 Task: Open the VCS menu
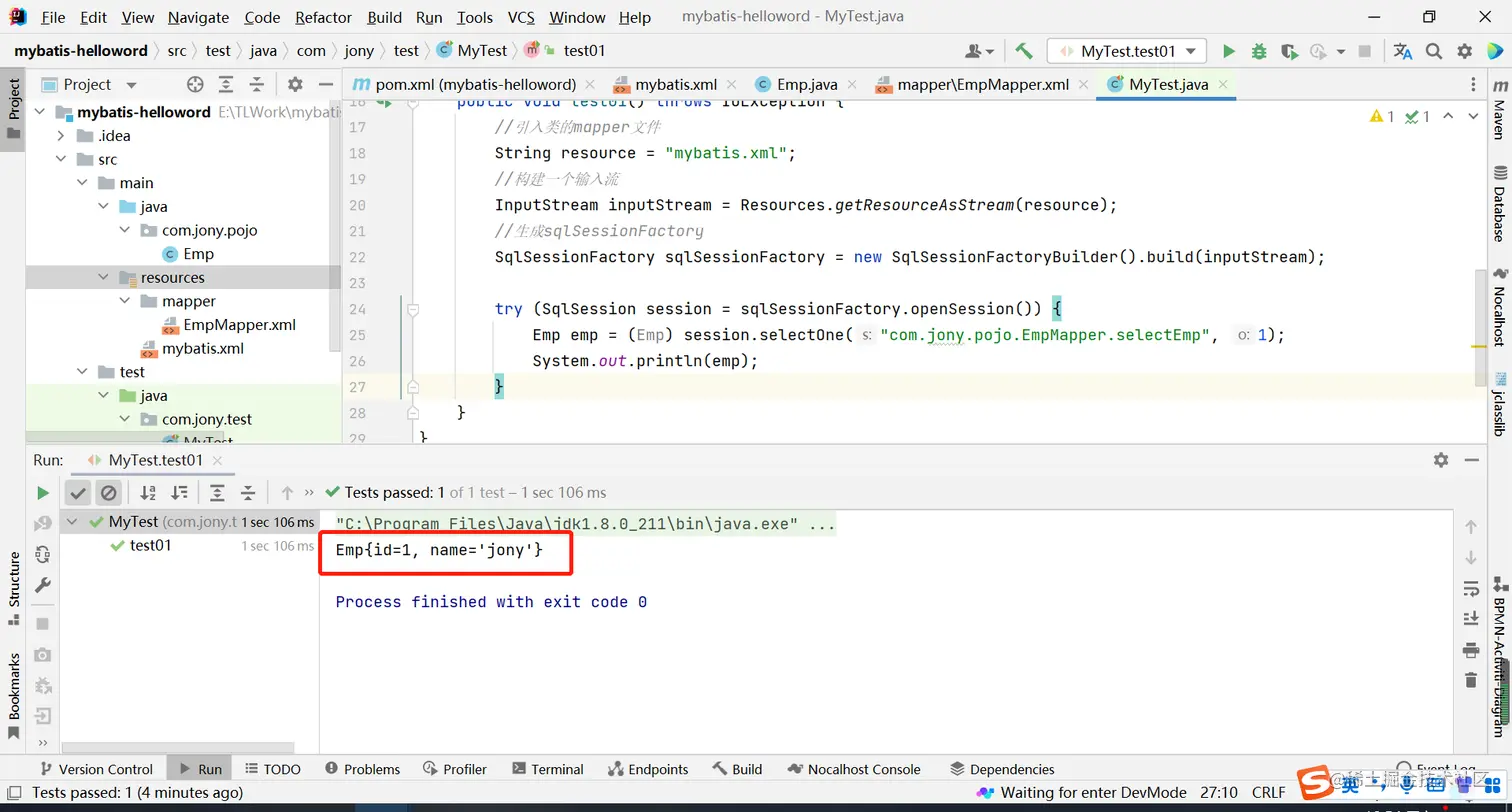click(x=521, y=17)
